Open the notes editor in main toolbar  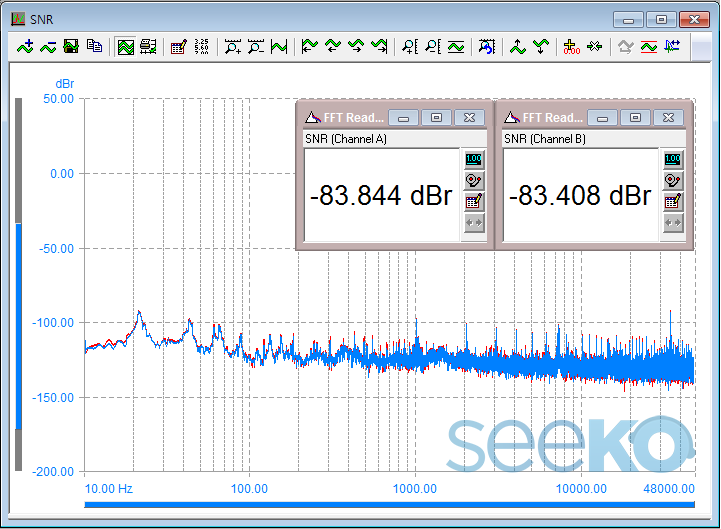tap(178, 46)
